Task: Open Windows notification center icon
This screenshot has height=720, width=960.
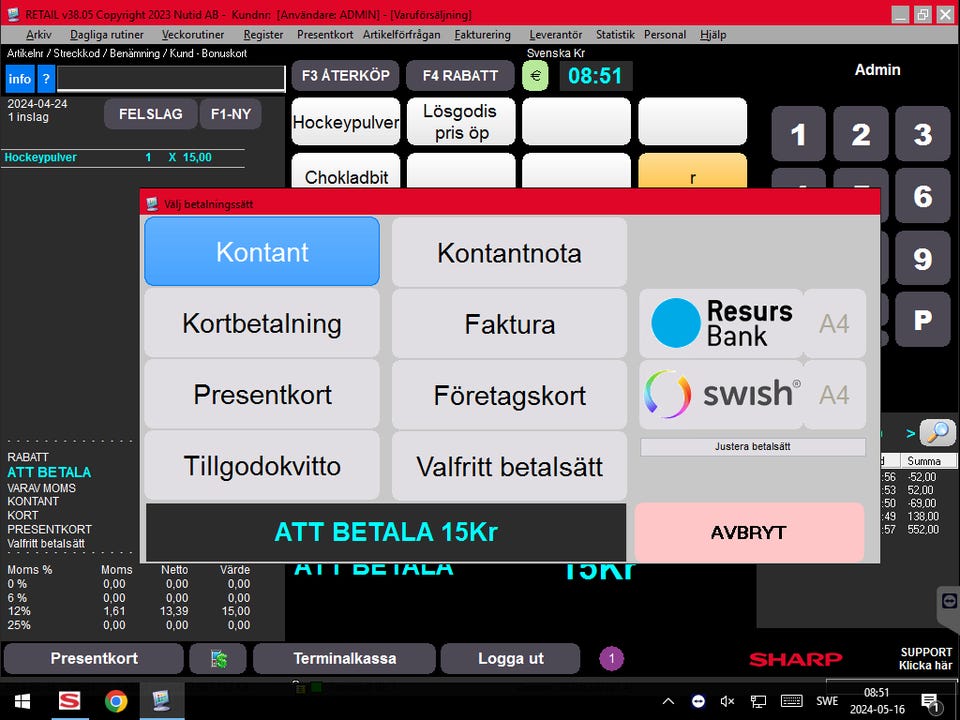Action: coord(931,703)
